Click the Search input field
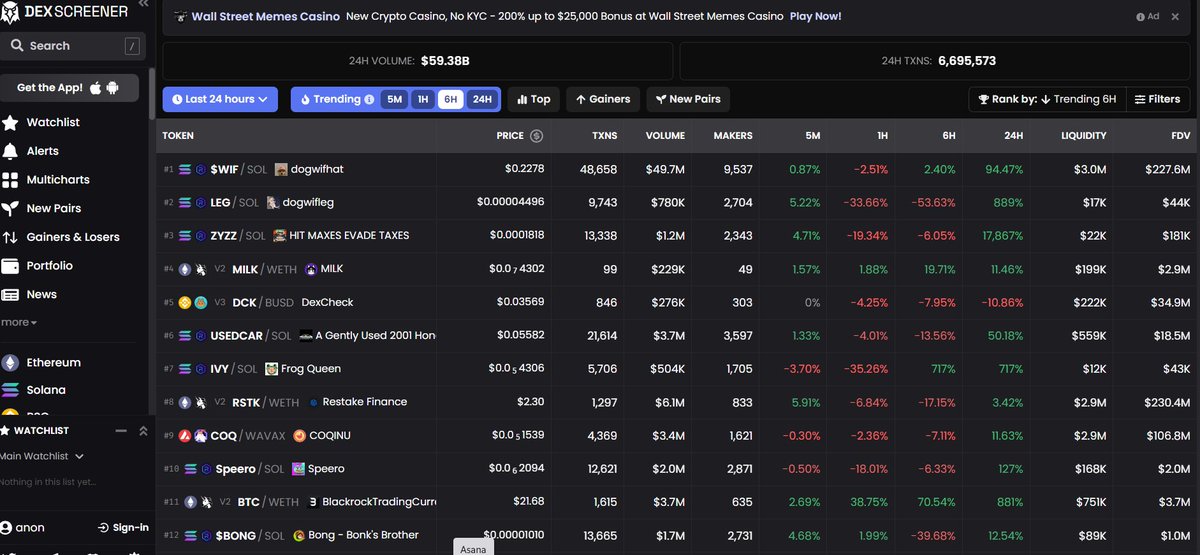1200x555 pixels. coord(72,46)
